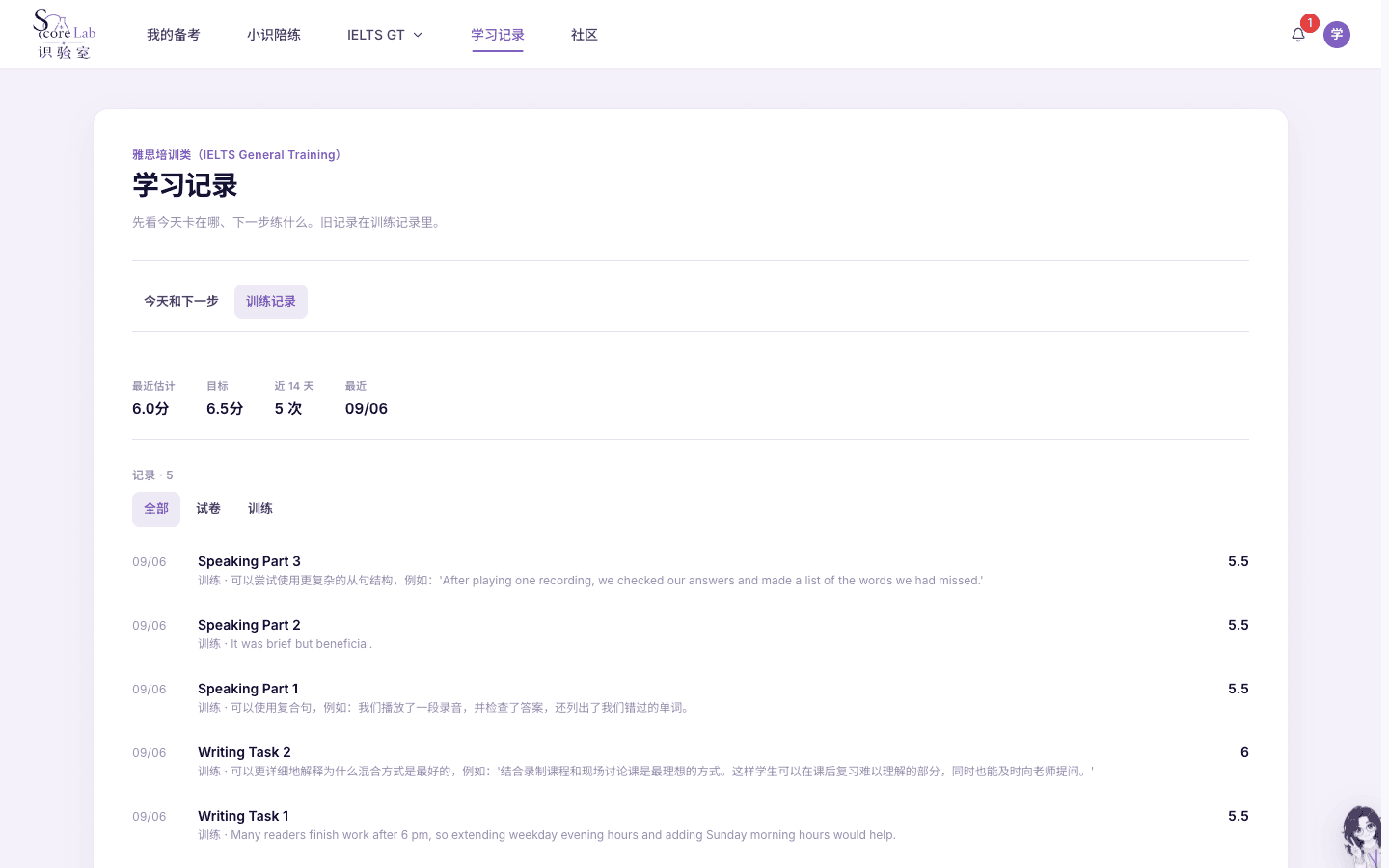Open the 社区 navigation item
The image size is (1389, 868).
[585, 35]
